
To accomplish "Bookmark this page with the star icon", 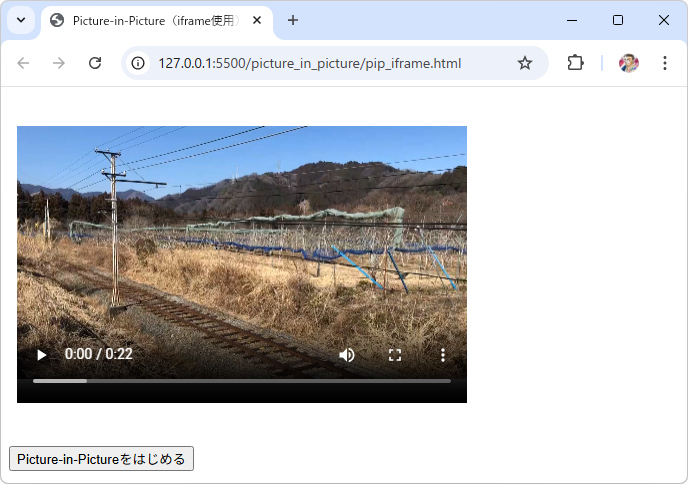I will tap(525, 63).
